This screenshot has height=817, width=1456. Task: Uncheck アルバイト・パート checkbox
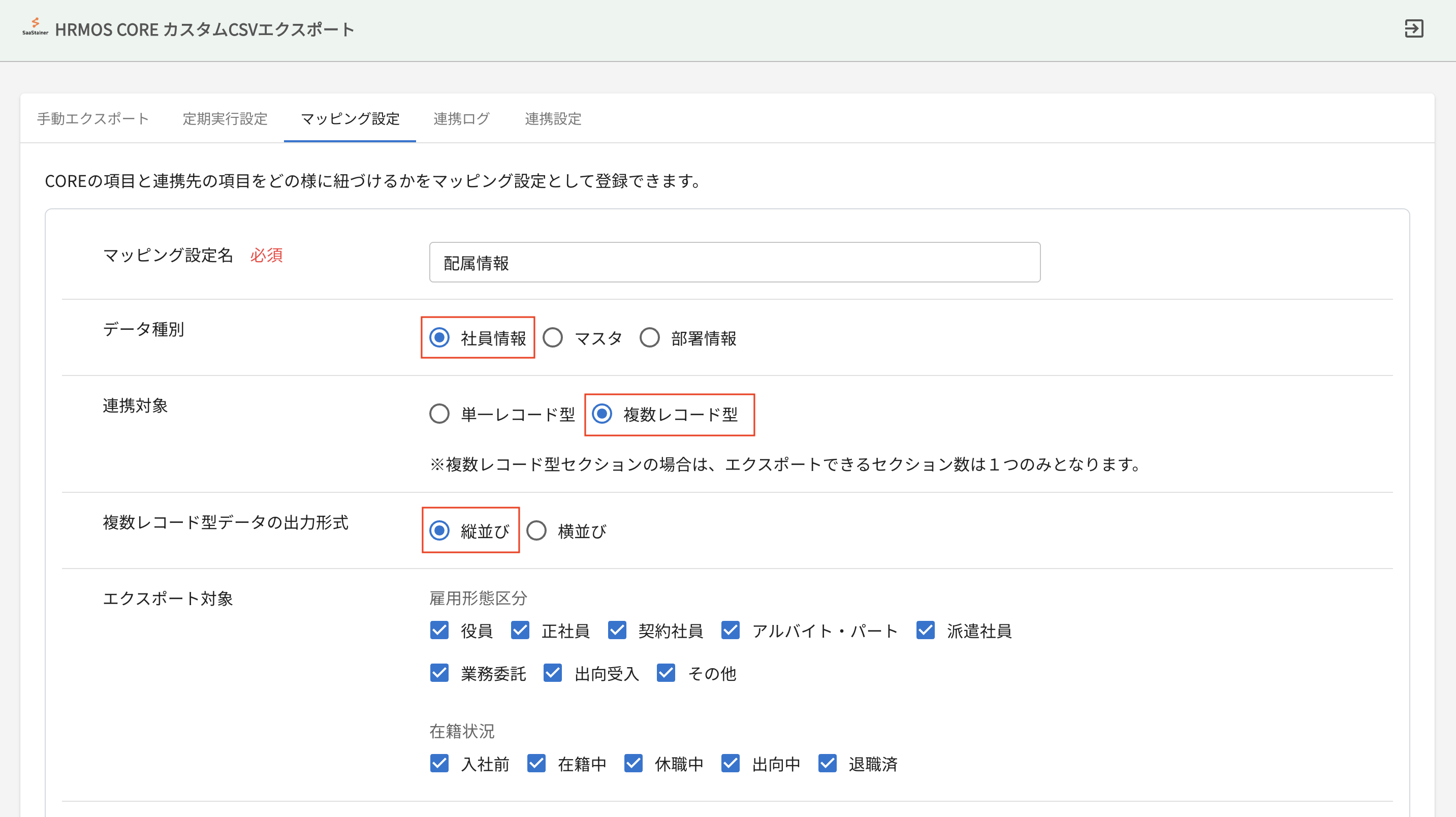(x=730, y=631)
